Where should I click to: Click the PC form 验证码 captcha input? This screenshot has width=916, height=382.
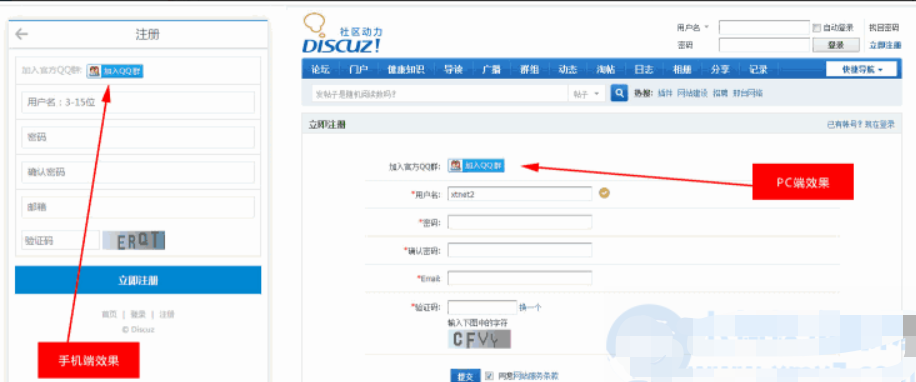[483, 307]
